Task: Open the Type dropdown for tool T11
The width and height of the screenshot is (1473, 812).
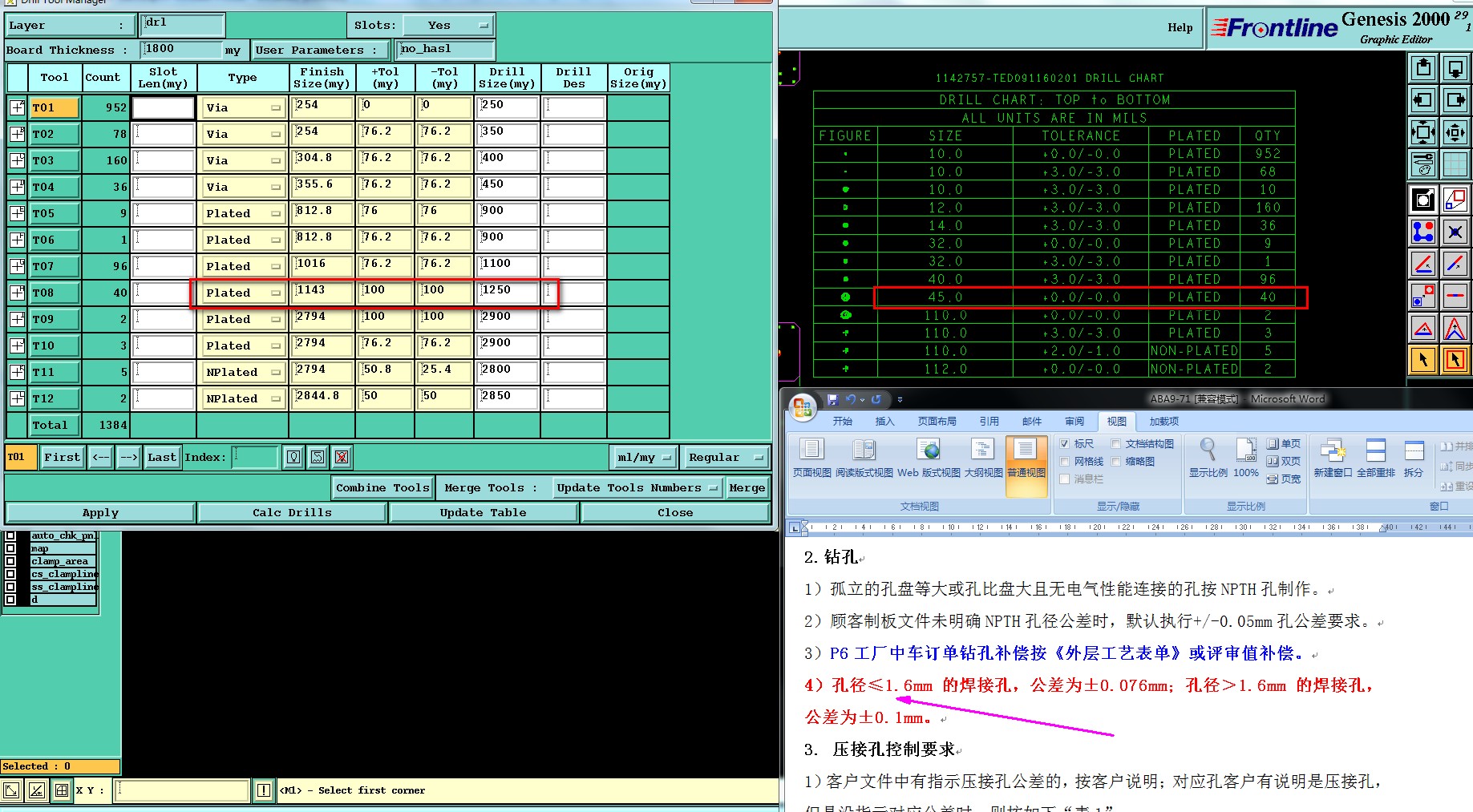Action: [x=243, y=372]
